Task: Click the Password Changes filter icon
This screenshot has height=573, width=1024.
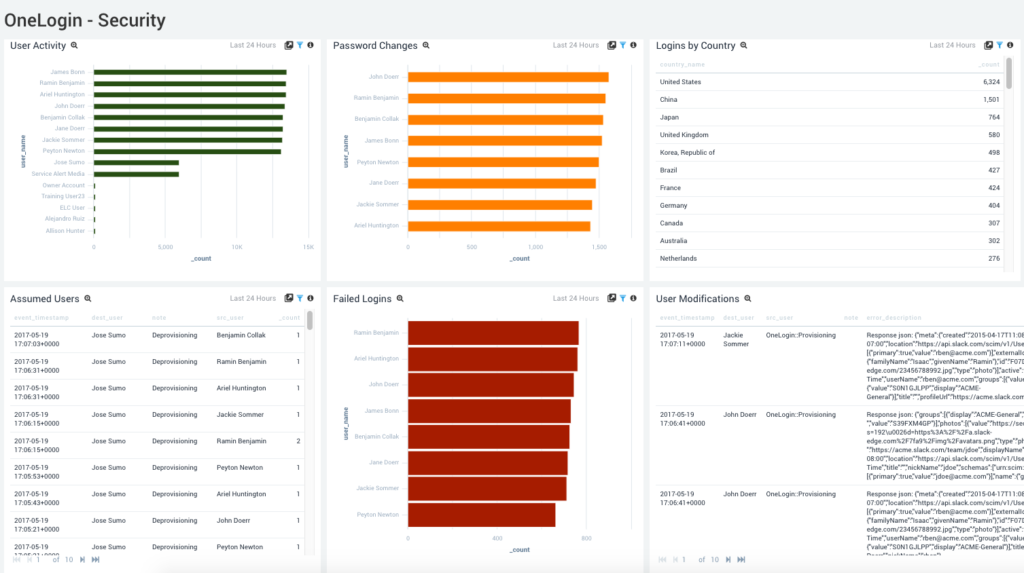Action: click(623, 45)
